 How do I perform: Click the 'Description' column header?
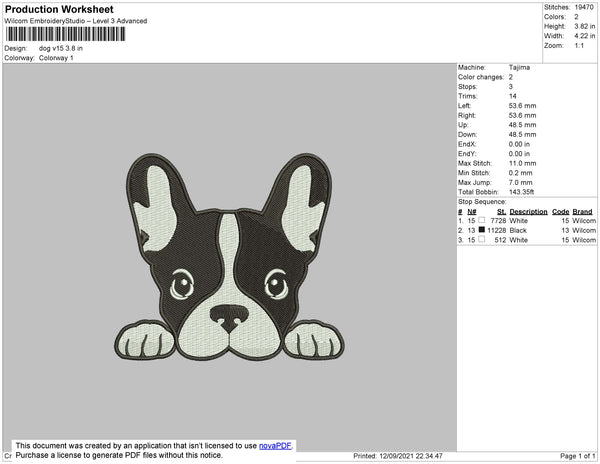(x=528, y=212)
